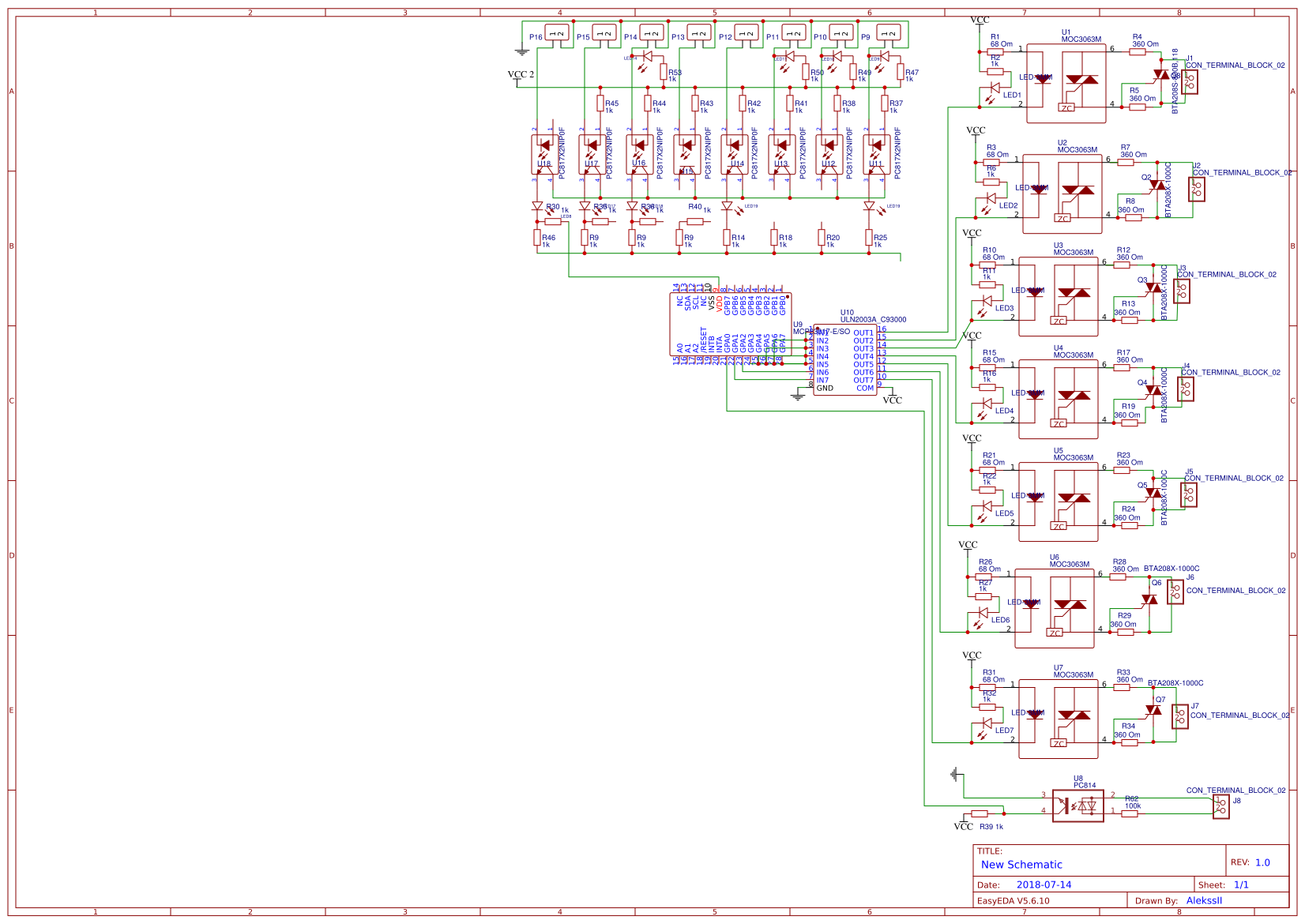Click the U10 ULN2003A driver chip

click(844, 361)
